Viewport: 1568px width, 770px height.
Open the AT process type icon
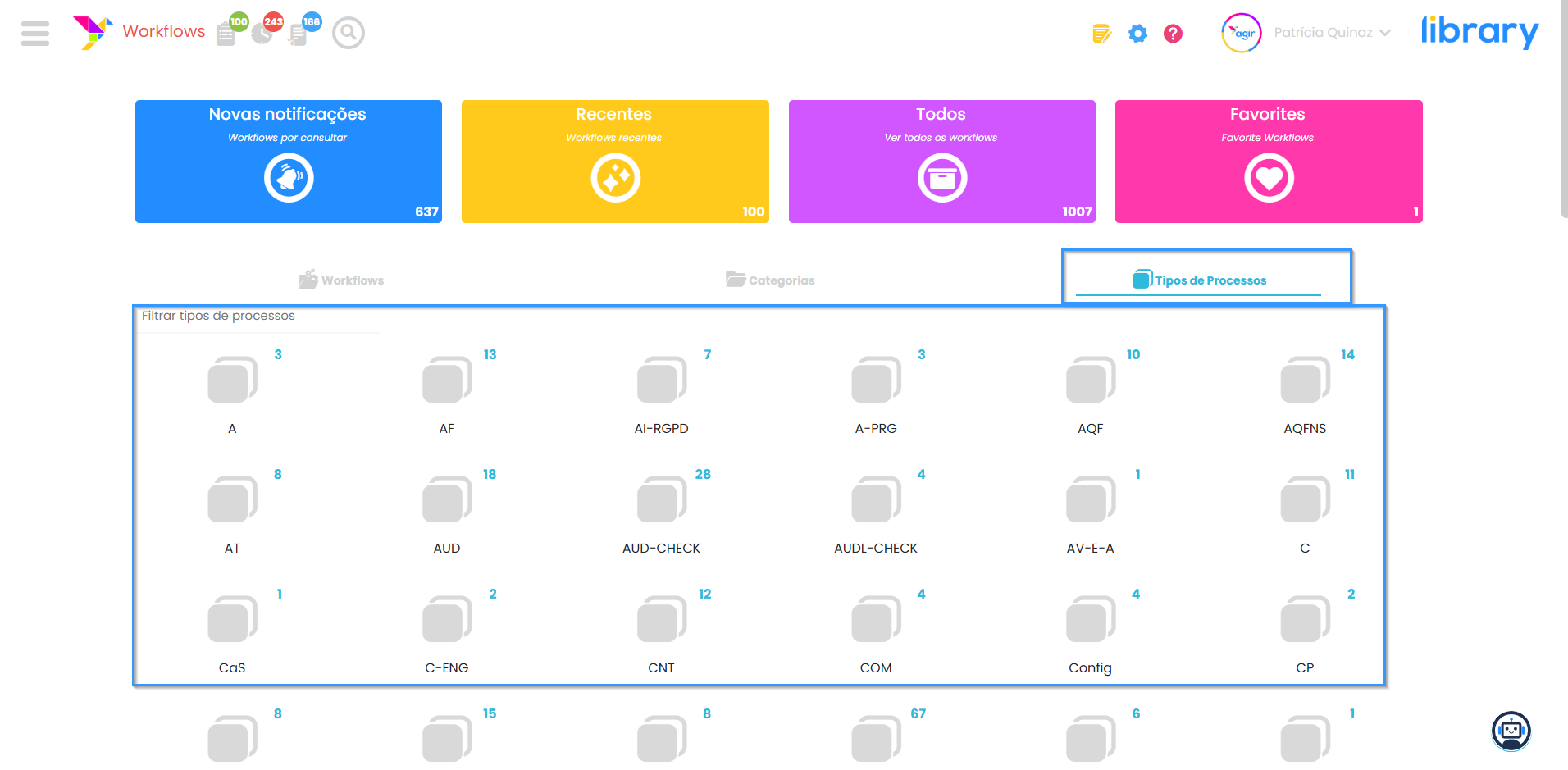(x=233, y=499)
